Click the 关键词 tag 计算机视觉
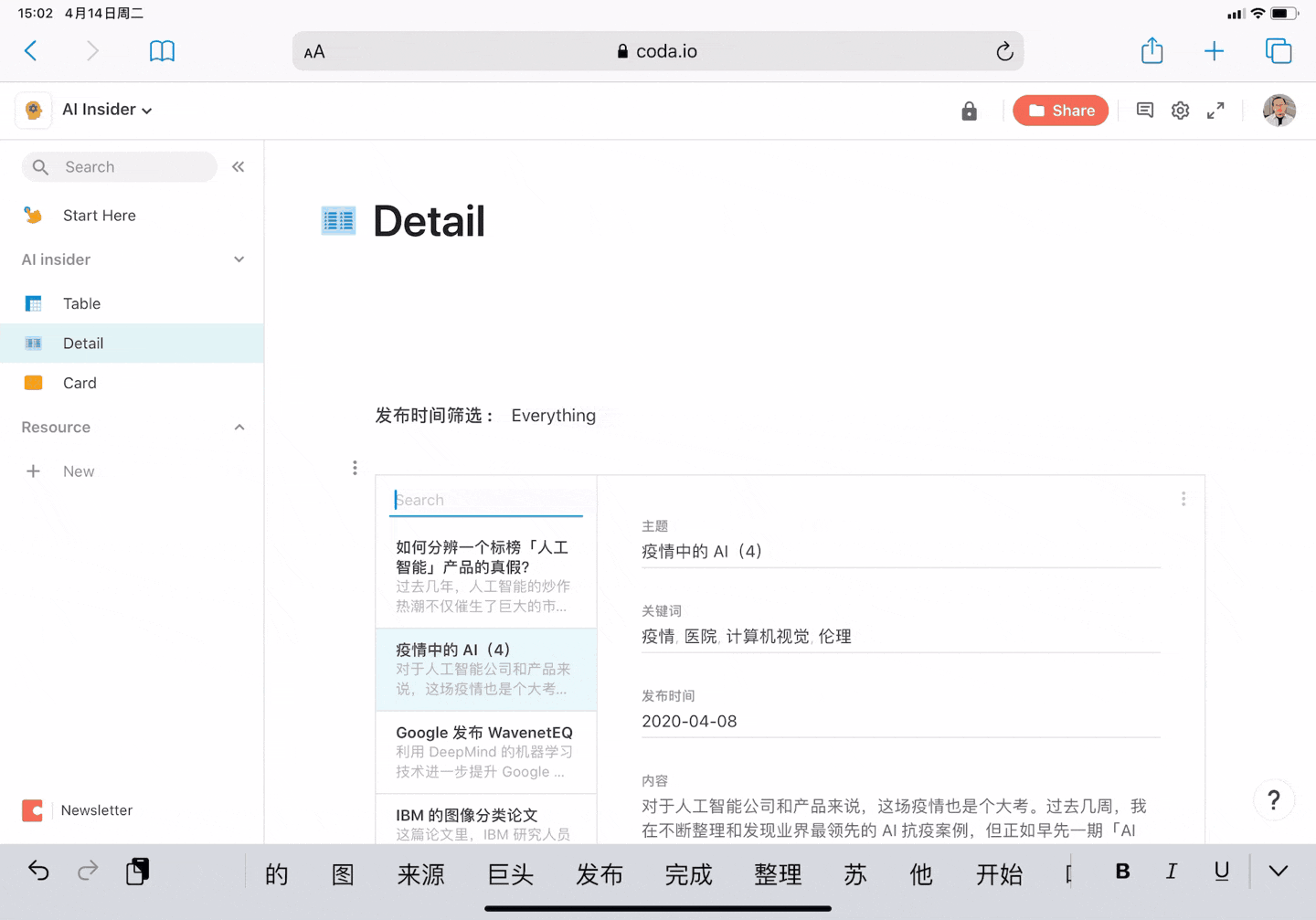This screenshot has width=1316, height=920. point(768,637)
